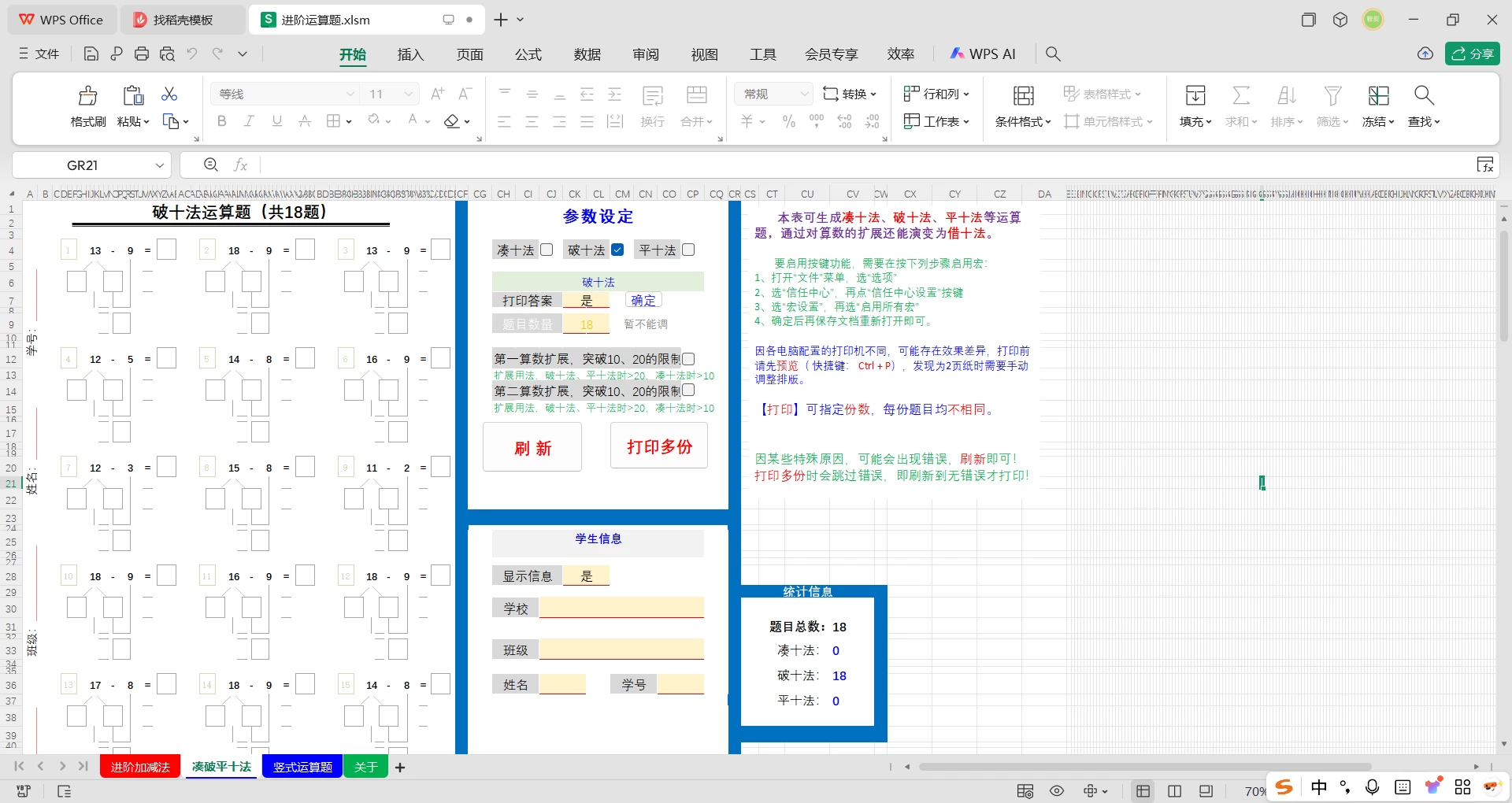1512x803 pixels.
Task: Toggle Underline formatting
Action: [x=276, y=121]
